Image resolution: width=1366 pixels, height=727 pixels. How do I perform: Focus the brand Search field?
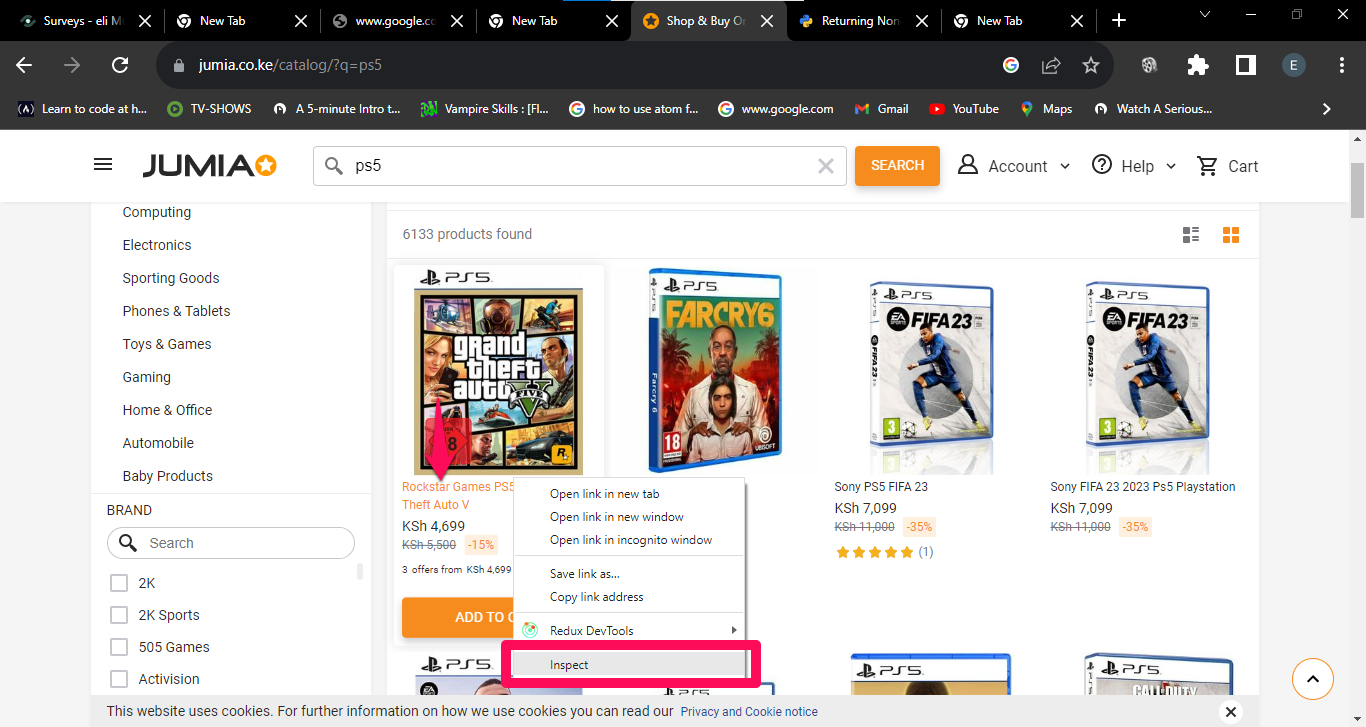pyautogui.click(x=231, y=543)
